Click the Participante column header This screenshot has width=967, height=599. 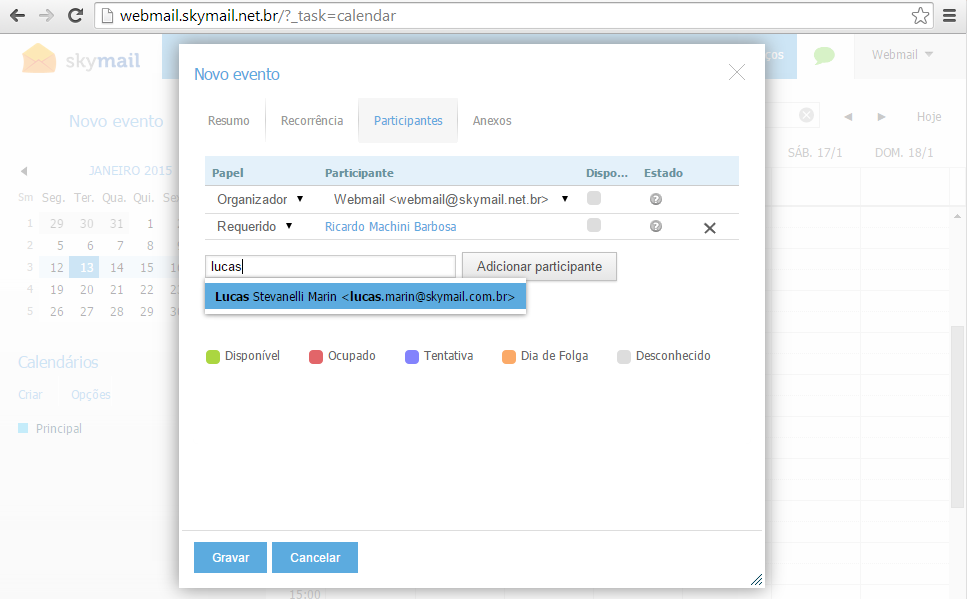359,173
